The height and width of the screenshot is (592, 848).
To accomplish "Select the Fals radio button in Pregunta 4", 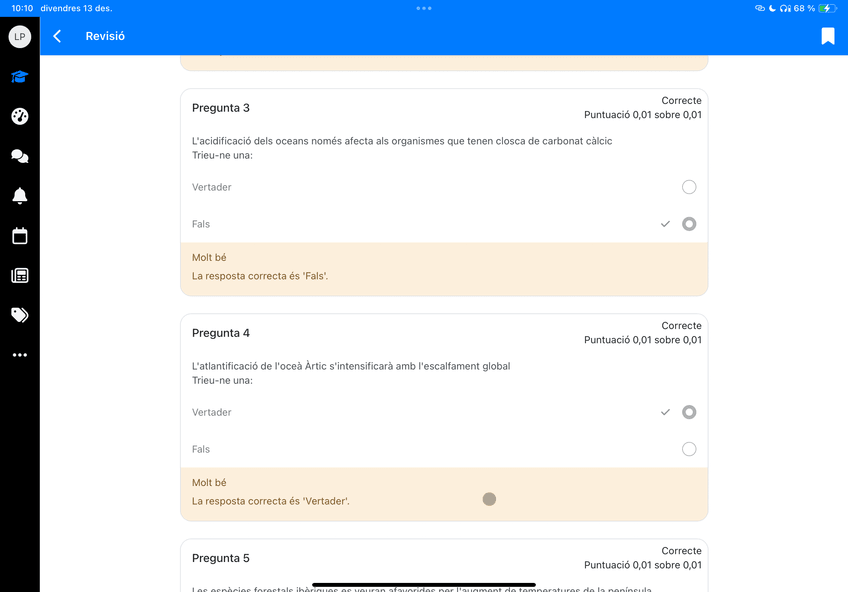I will tap(689, 449).
